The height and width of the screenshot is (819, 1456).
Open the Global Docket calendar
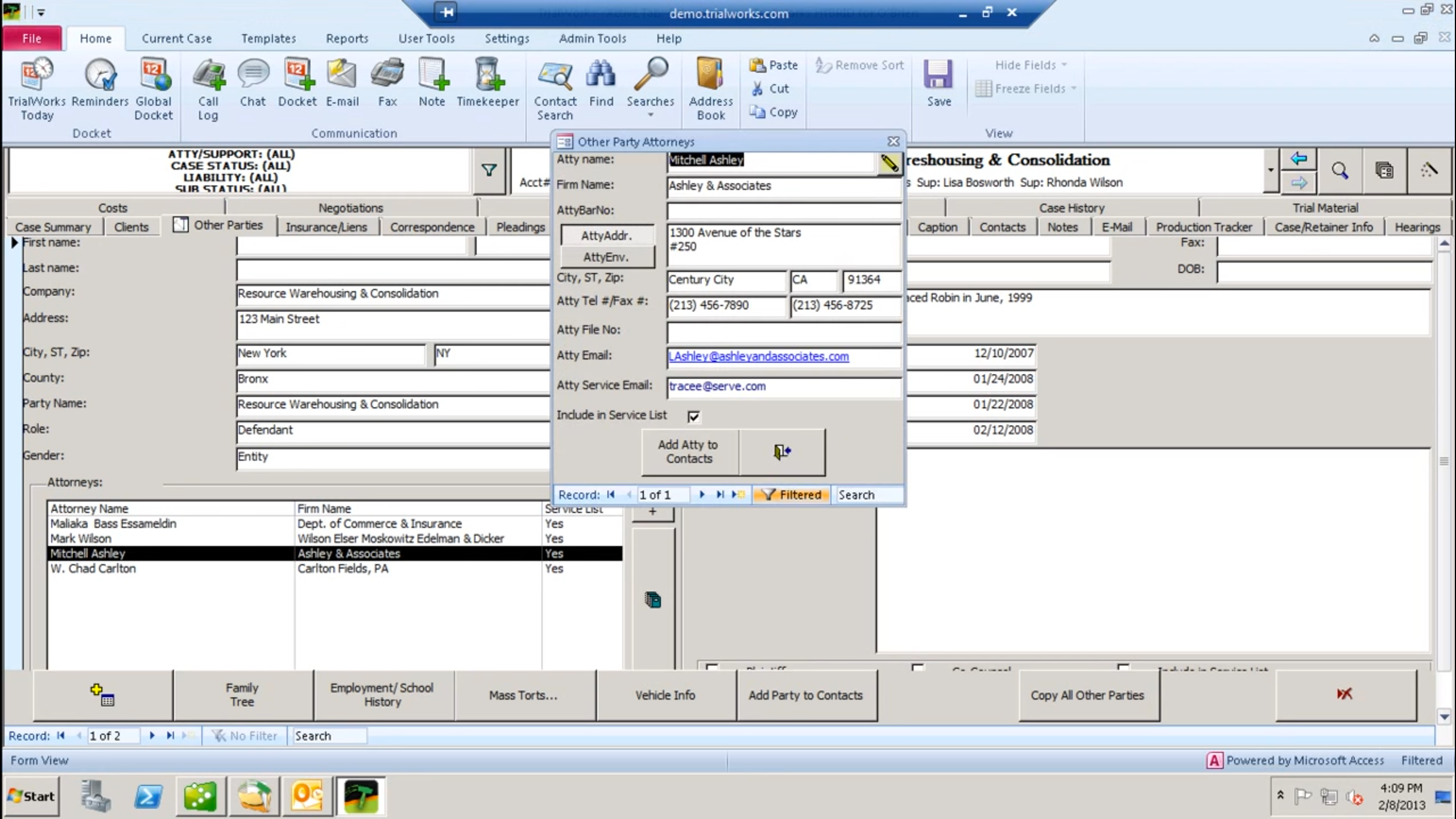154,90
